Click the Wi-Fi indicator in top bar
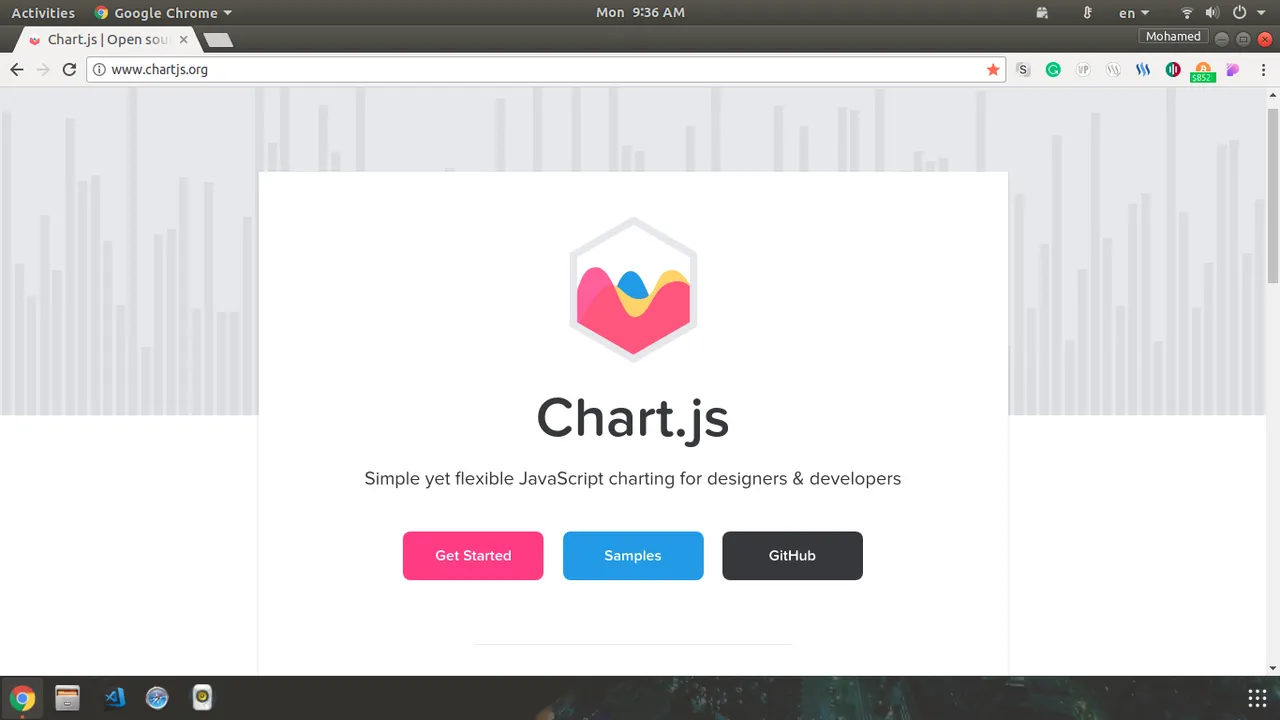This screenshot has height=720, width=1280. [x=1187, y=13]
